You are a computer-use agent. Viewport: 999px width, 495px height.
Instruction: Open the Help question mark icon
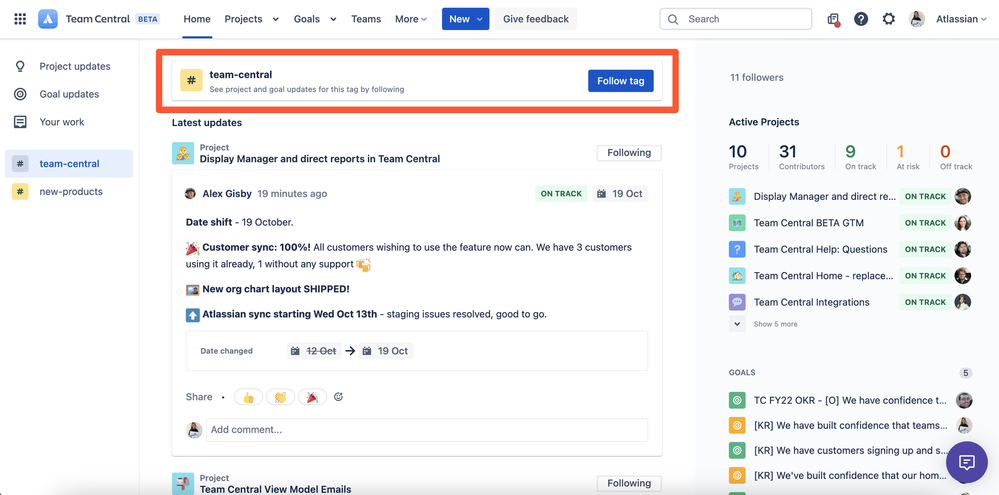point(861,19)
